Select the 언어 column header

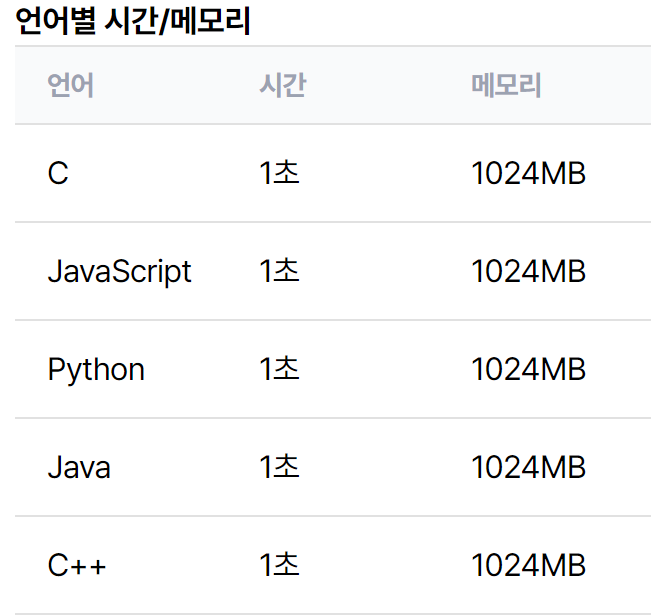[x=70, y=85]
